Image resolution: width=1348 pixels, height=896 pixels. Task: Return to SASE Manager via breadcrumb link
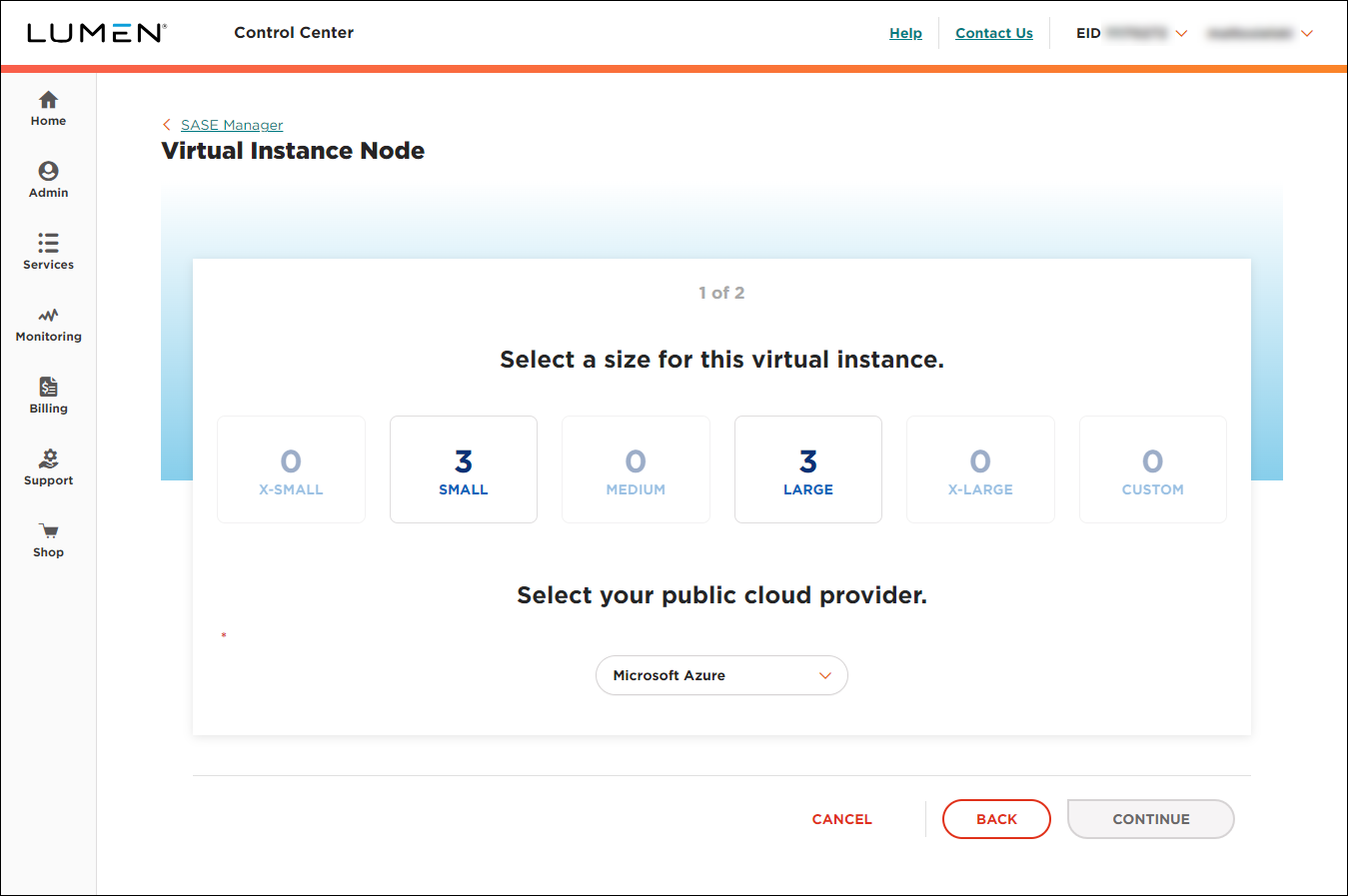tap(232, 125)
